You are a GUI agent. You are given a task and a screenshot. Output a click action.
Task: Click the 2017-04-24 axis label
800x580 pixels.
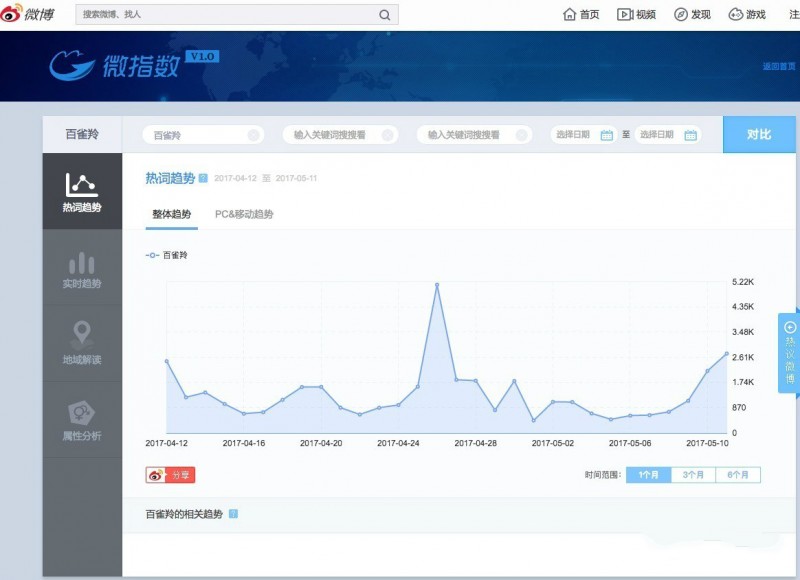(x=398, y=443)
